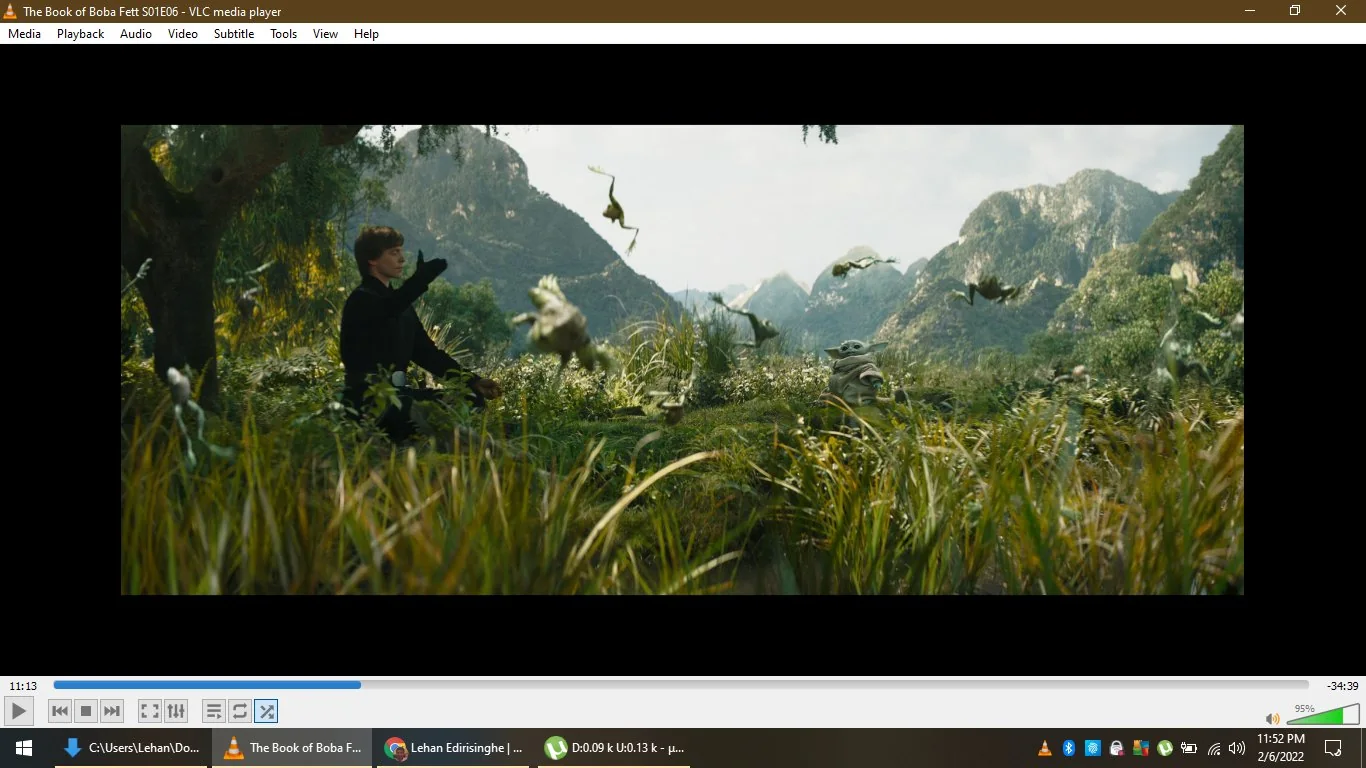Screen dimensions: 1366x768
Task: Click the green uTorrent tray icon
Action: click(x=1165, y=748)
